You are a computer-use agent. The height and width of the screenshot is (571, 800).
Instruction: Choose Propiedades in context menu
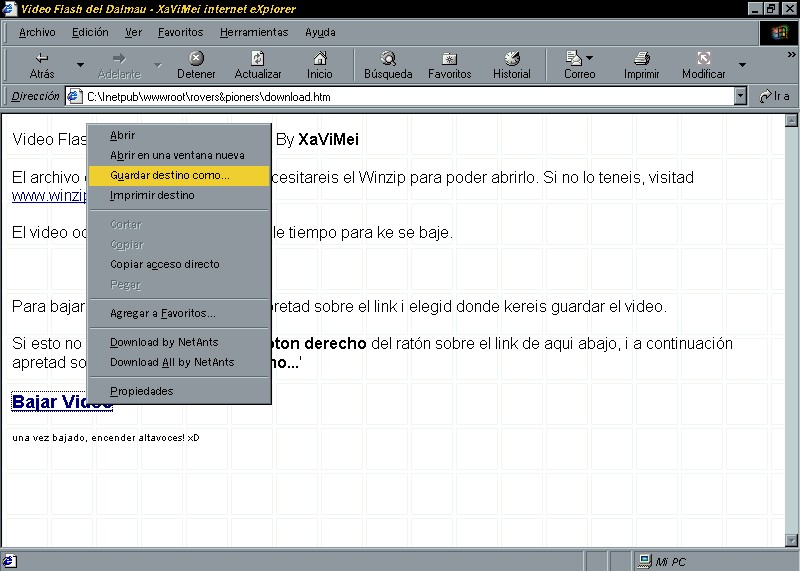pyautogui.click(x=179, y=391)
